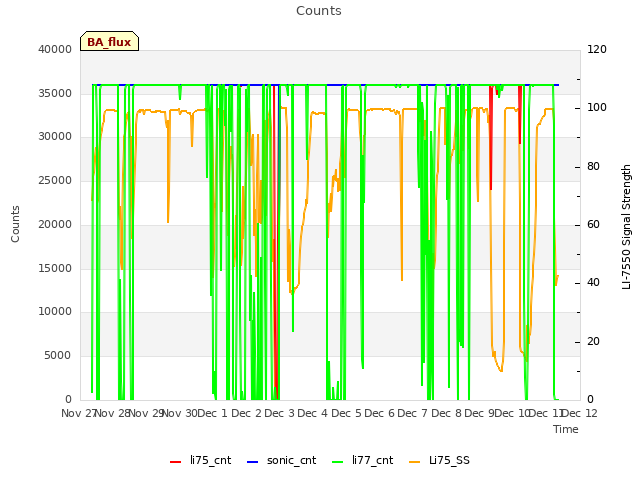Click the 'Dec 12' date tick label
The width and height of the screenshot is (640, 480).
pos(580,413)
